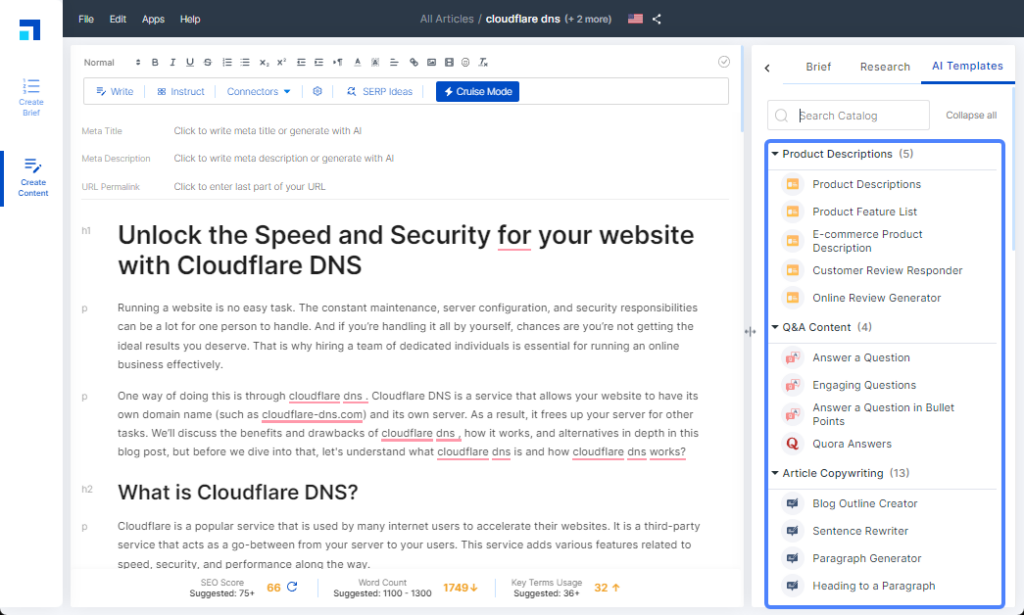
Task: Open the background highlight color picker
Action: [x=375, y=63]
